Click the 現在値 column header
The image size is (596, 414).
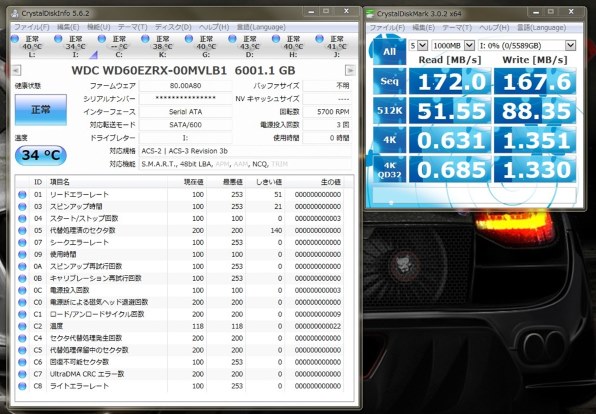187,182
